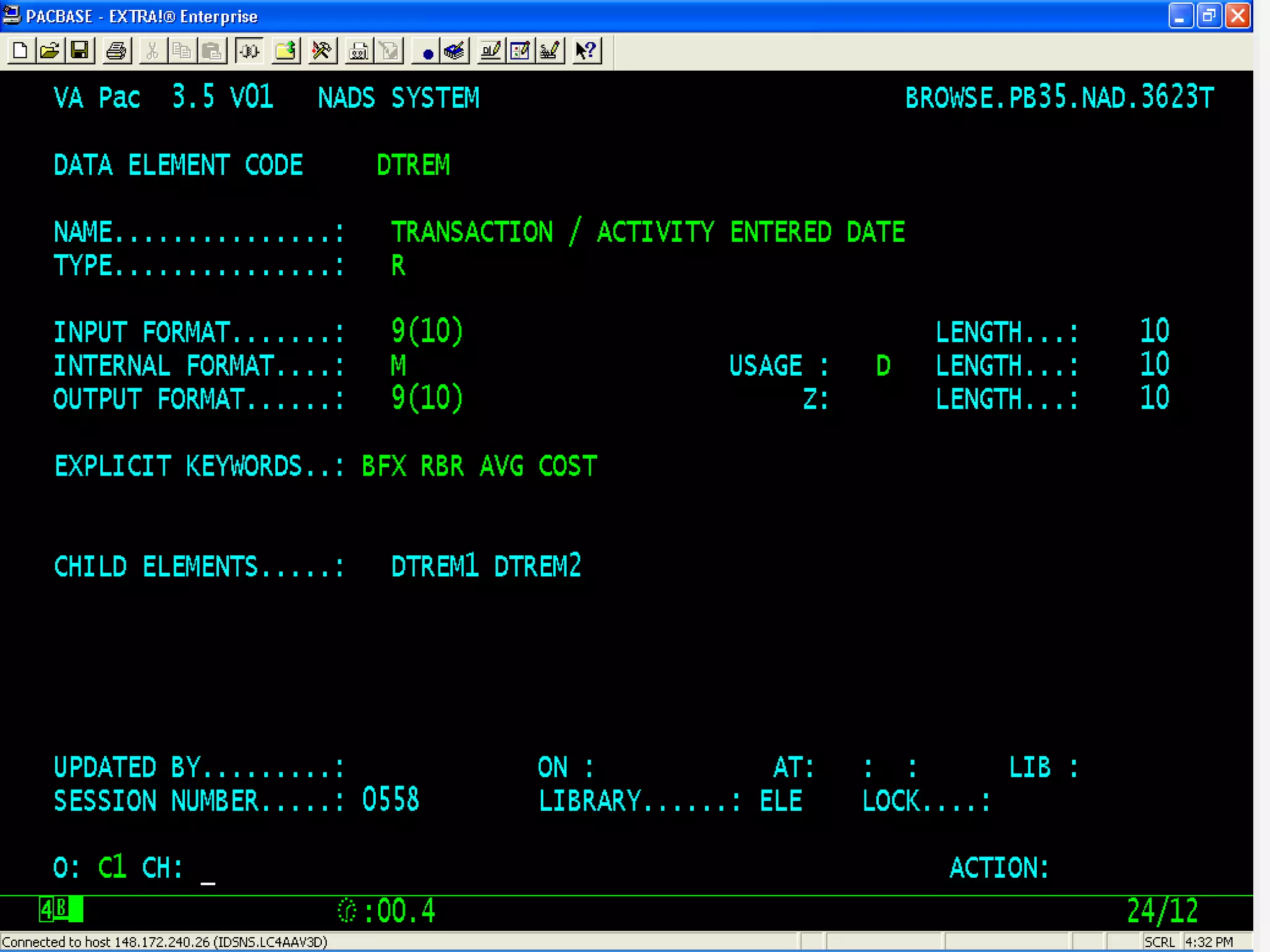Screen dimensions: 1270x952
Task: Click the SCRL indicator in status bar
Action: 1159,942
